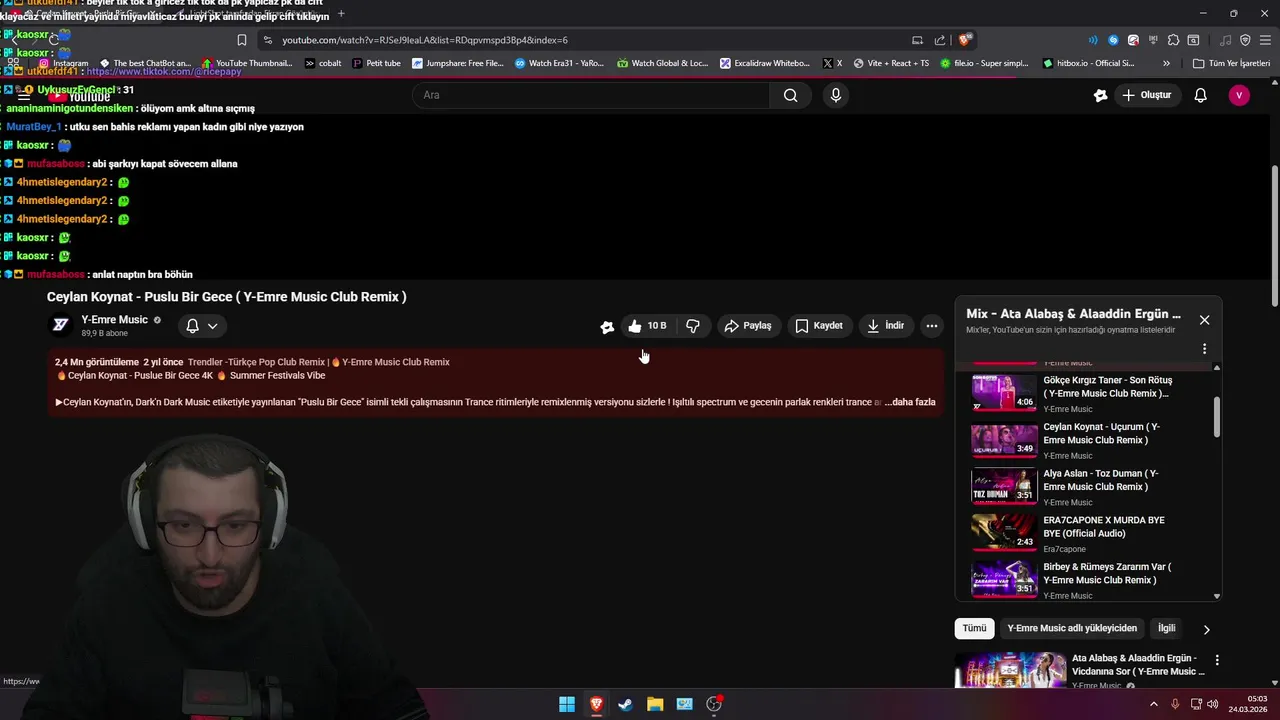Bookmark this page icon in address bar

point(242,40)
